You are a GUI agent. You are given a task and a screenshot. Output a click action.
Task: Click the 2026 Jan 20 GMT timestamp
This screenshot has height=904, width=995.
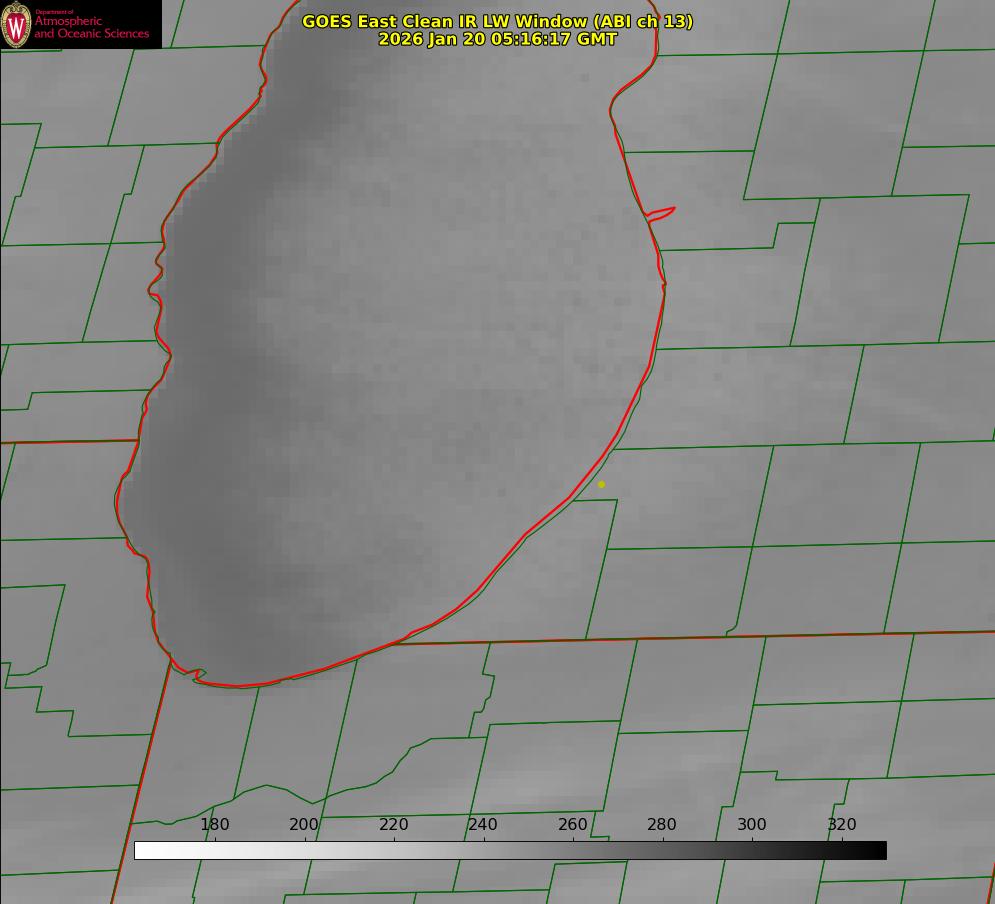[497, 39]
